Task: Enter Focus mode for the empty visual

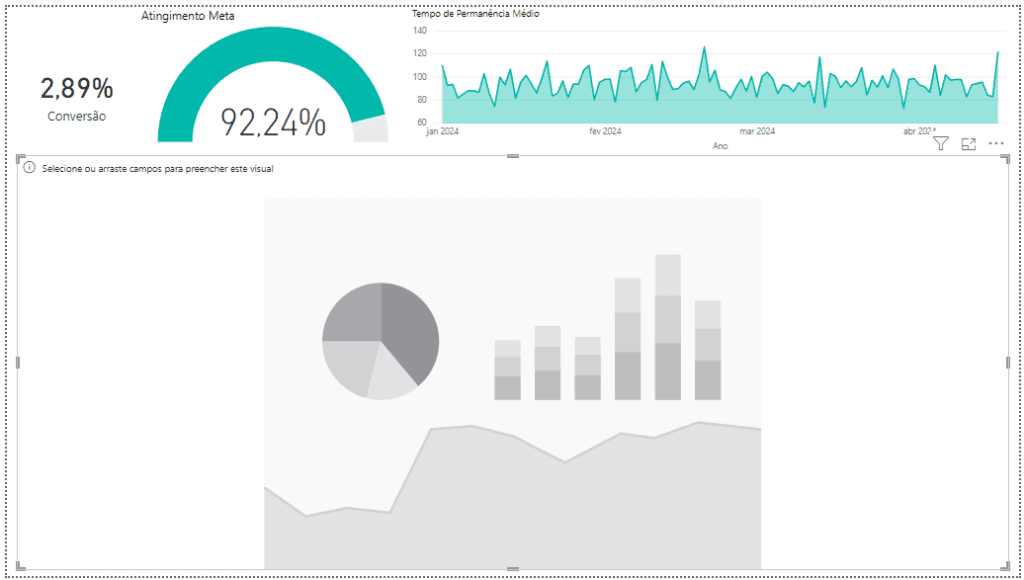Action: pos(968,144)
